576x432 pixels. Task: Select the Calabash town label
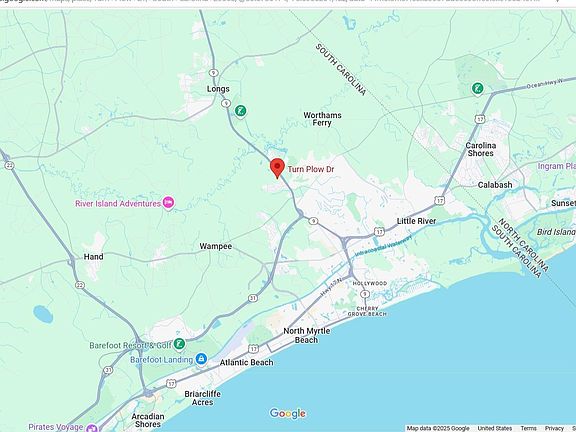pos(495,185)
